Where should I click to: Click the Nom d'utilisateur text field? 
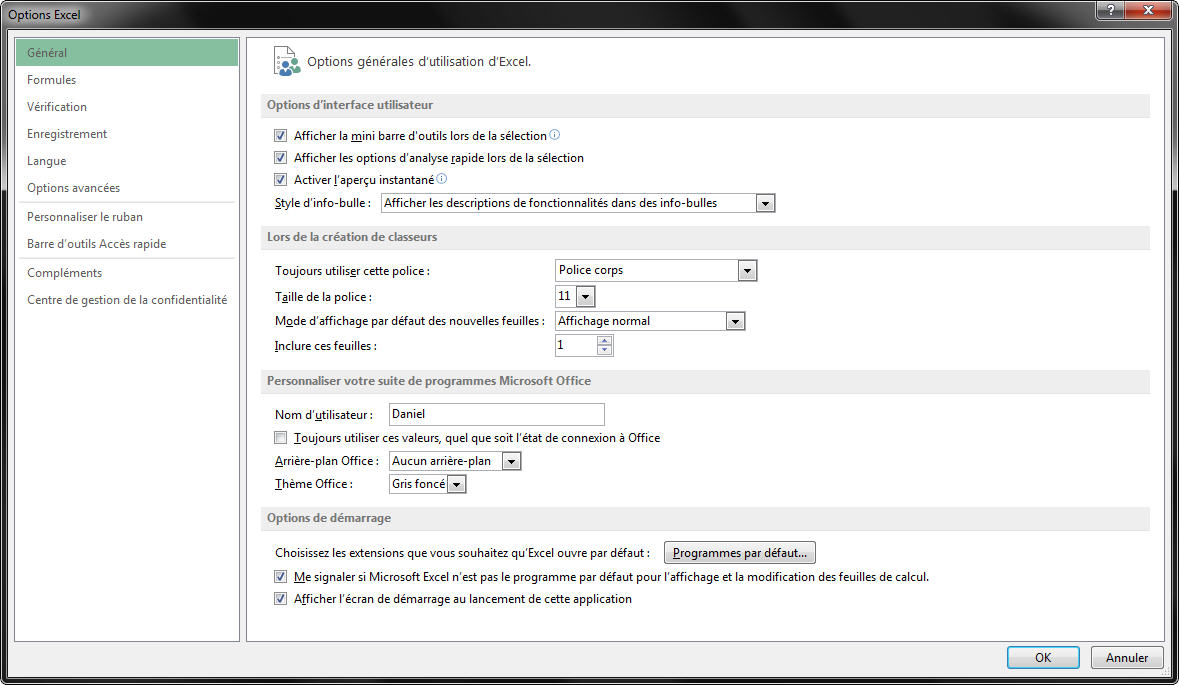(x=496, y=414)
